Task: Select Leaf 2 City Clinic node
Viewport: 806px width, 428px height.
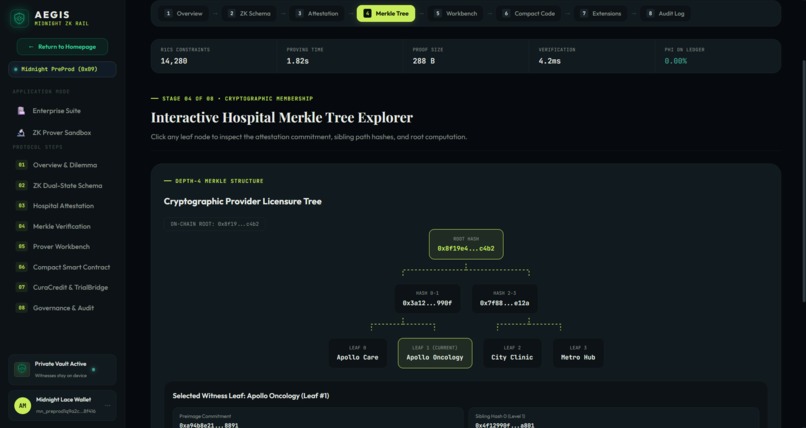Action: point(512,353)
